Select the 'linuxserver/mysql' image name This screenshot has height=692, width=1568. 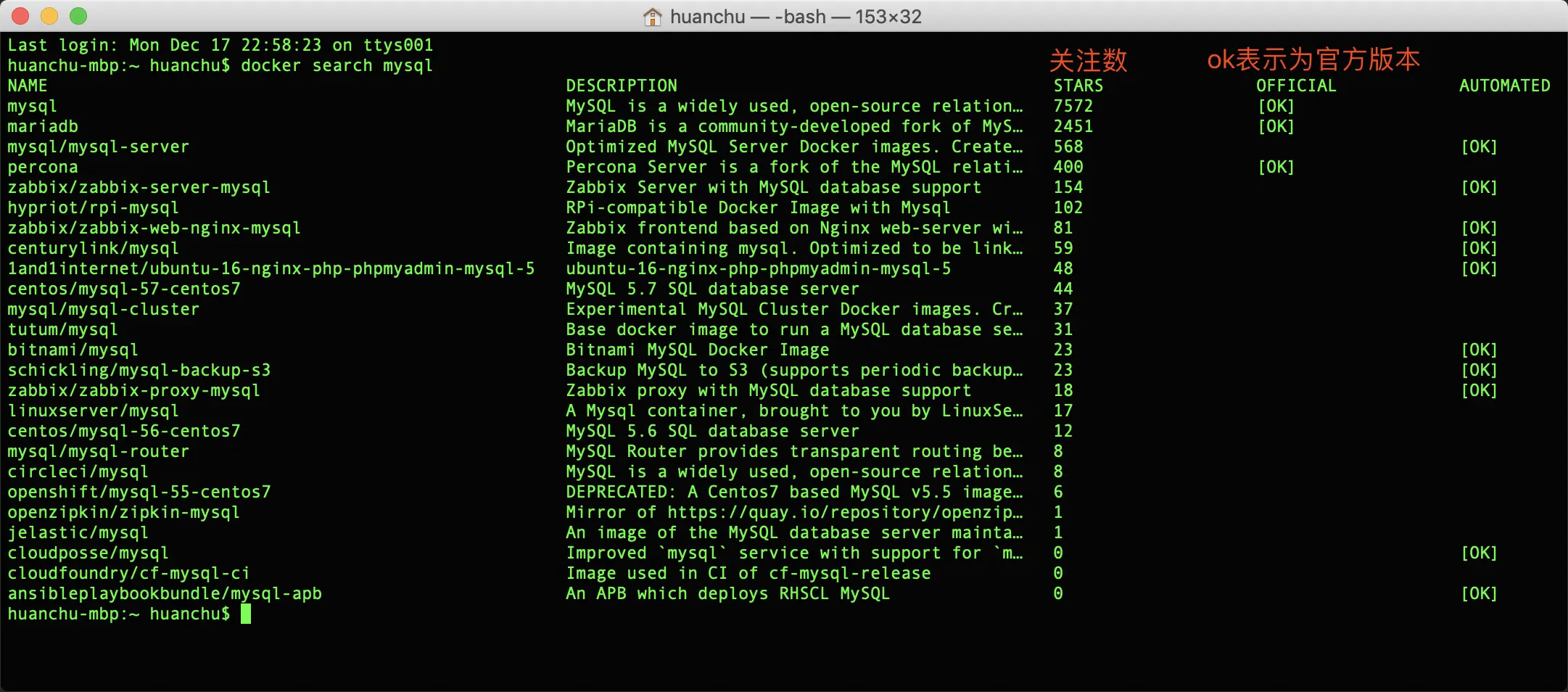tap(94, 411)
